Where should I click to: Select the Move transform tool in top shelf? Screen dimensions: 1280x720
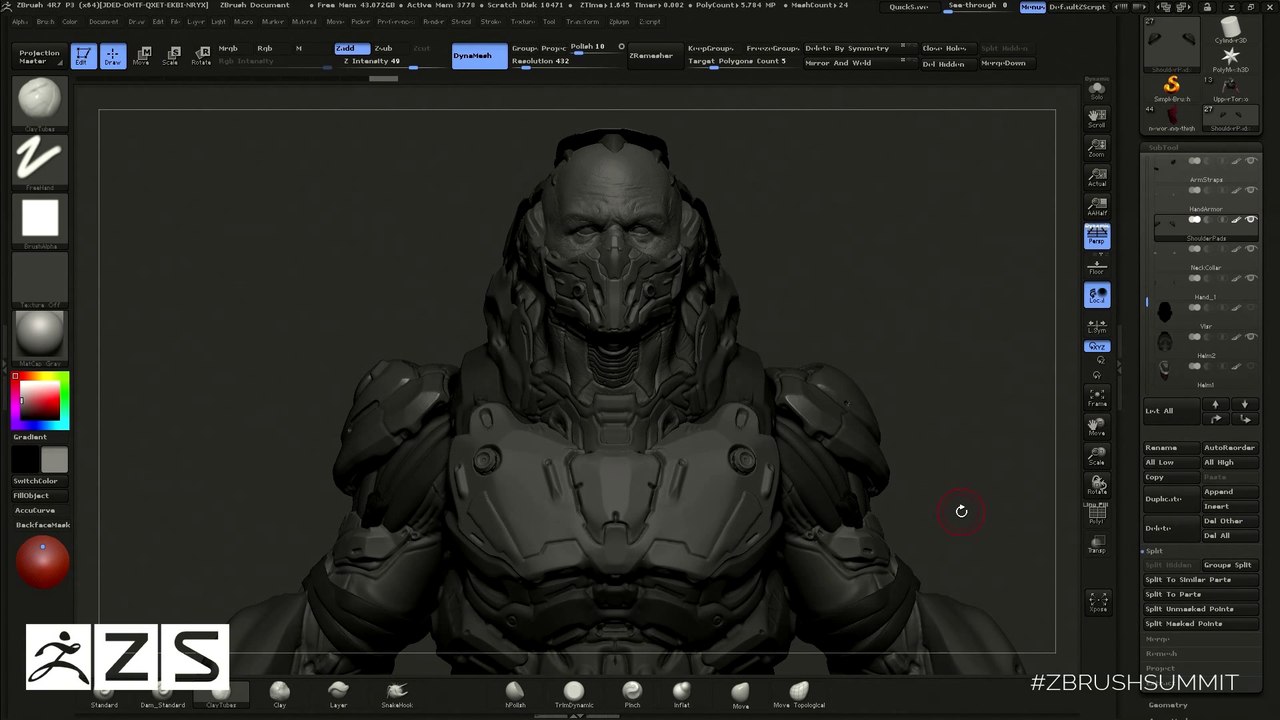pyautogui.click(x=141, y=56)
